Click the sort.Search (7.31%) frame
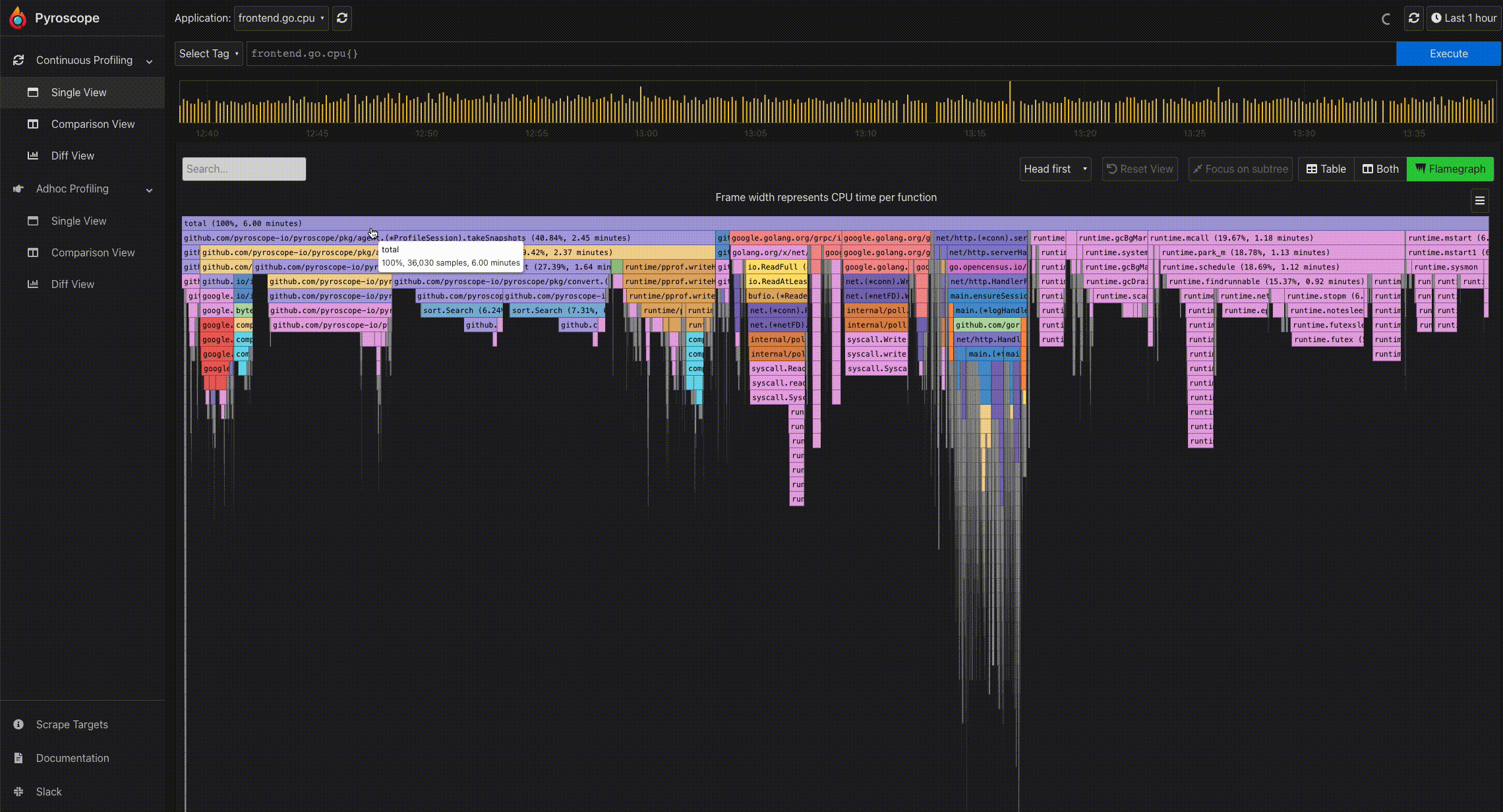This screenshot has height=812, width=1503. (557, 310)
